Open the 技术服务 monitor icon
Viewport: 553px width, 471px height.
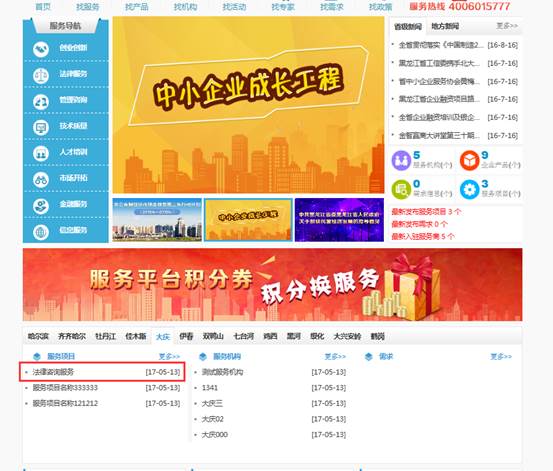click(41, 128)
